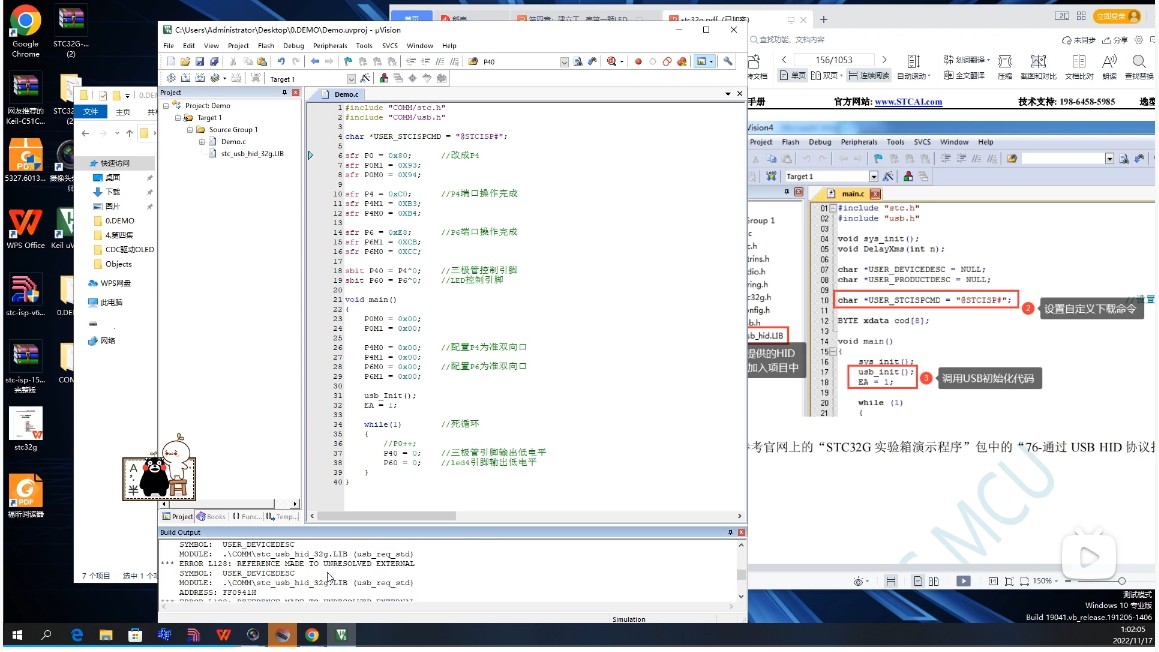
Task: Open PDF compress tool in WPS viewer
Action: click(1005, 66)
